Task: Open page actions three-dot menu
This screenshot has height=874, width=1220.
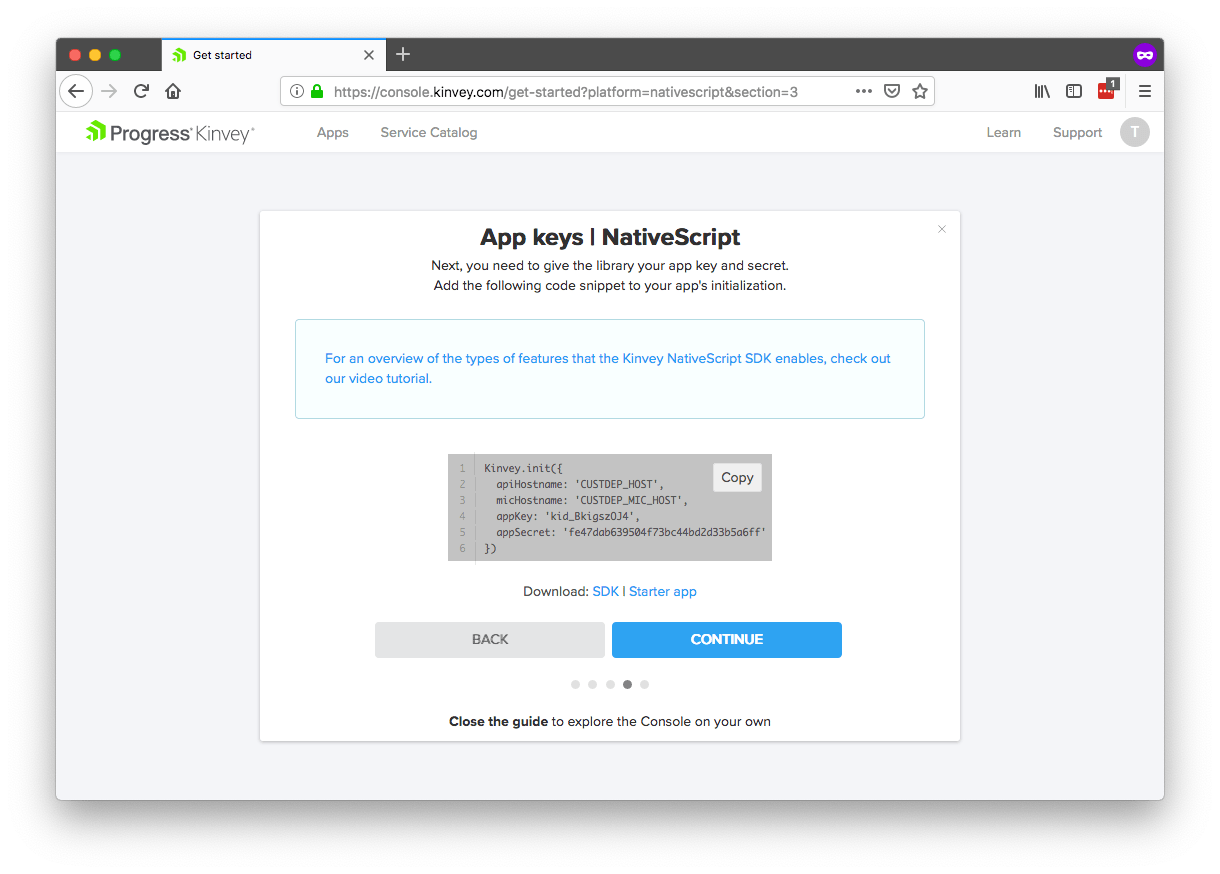Action: [864, 91]
